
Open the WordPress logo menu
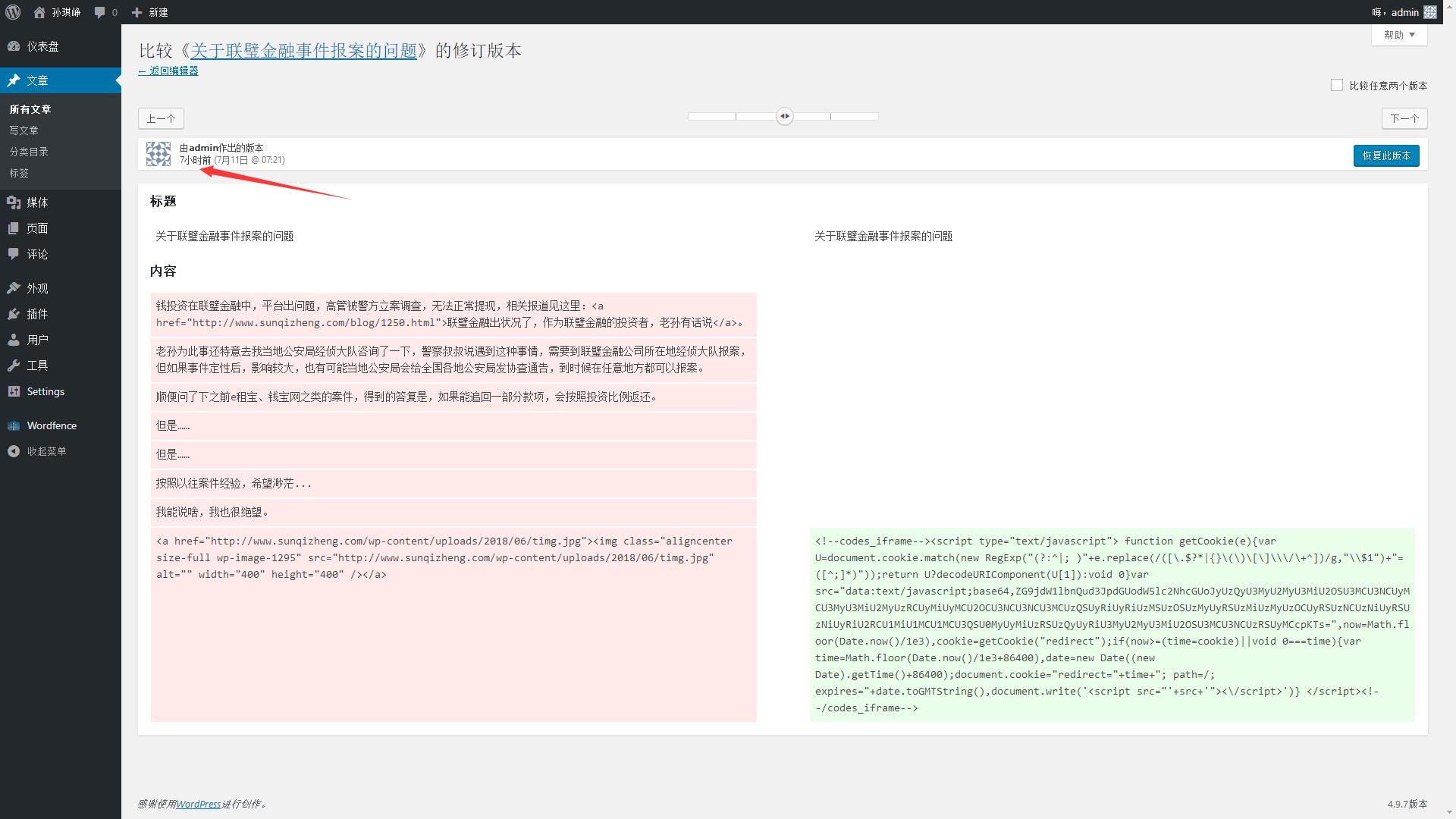(x=13, y=12)
